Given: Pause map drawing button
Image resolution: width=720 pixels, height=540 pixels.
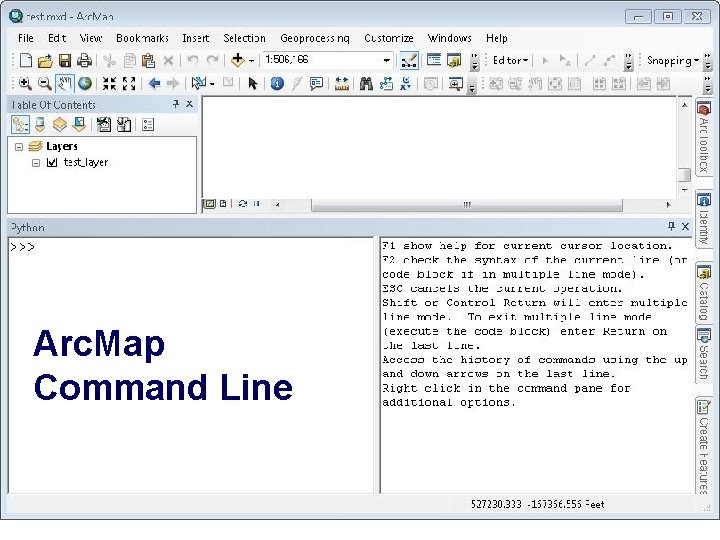Looking at the screenshot, I should click(257, 204).
